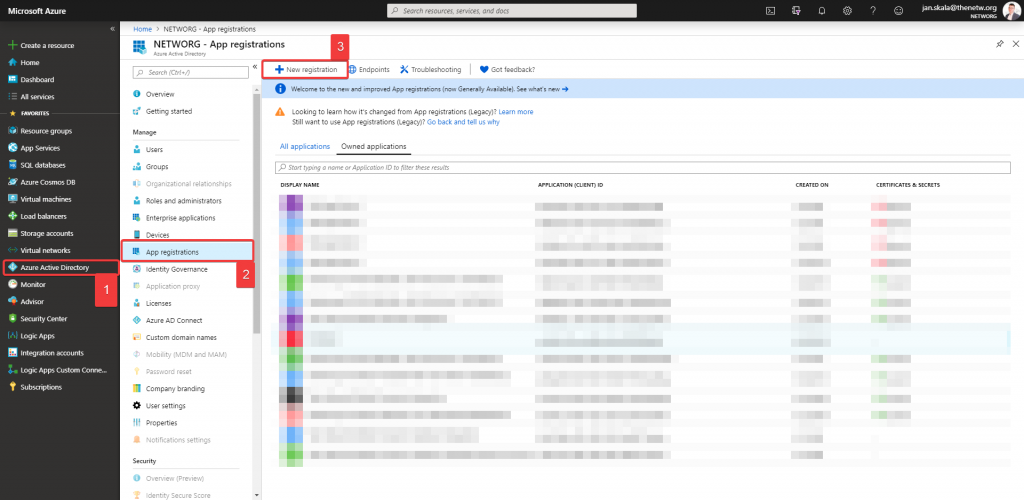Click the Endpoints globe icon
The width and height of the screenshot is (1024, 500).
352,69
